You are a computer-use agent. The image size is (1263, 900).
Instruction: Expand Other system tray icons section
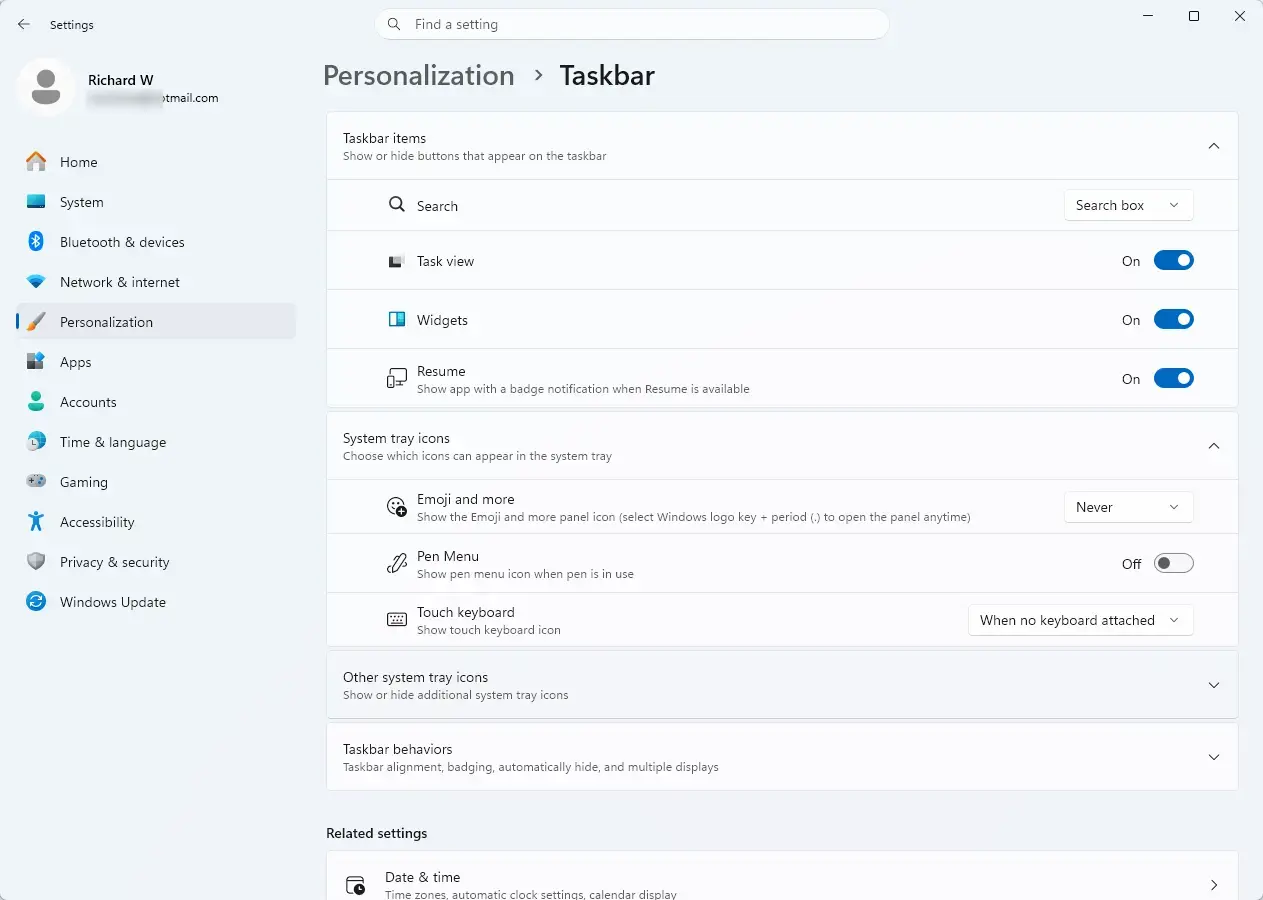tap(782, 685)
